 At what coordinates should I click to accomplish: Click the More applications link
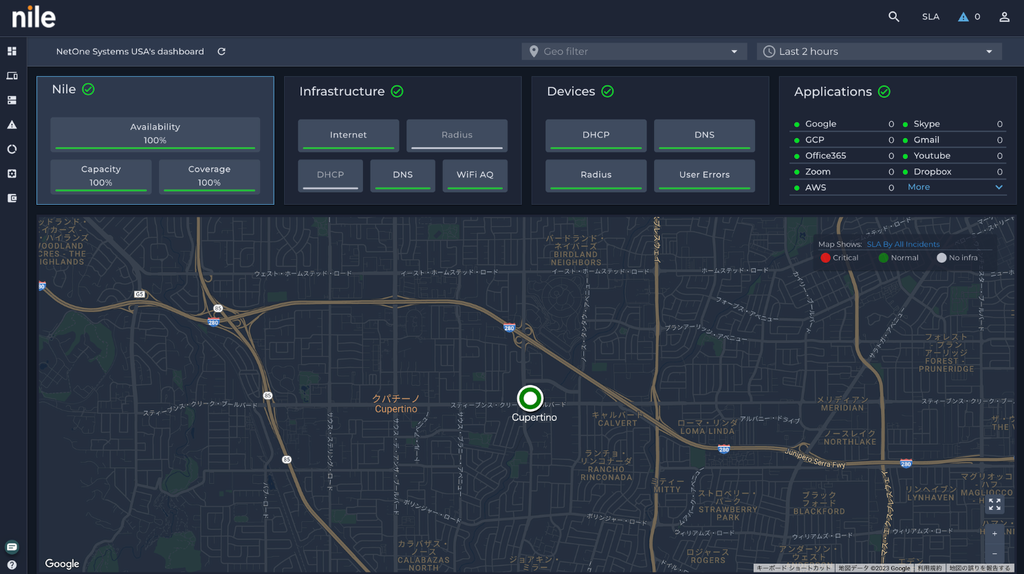(918, 187)
